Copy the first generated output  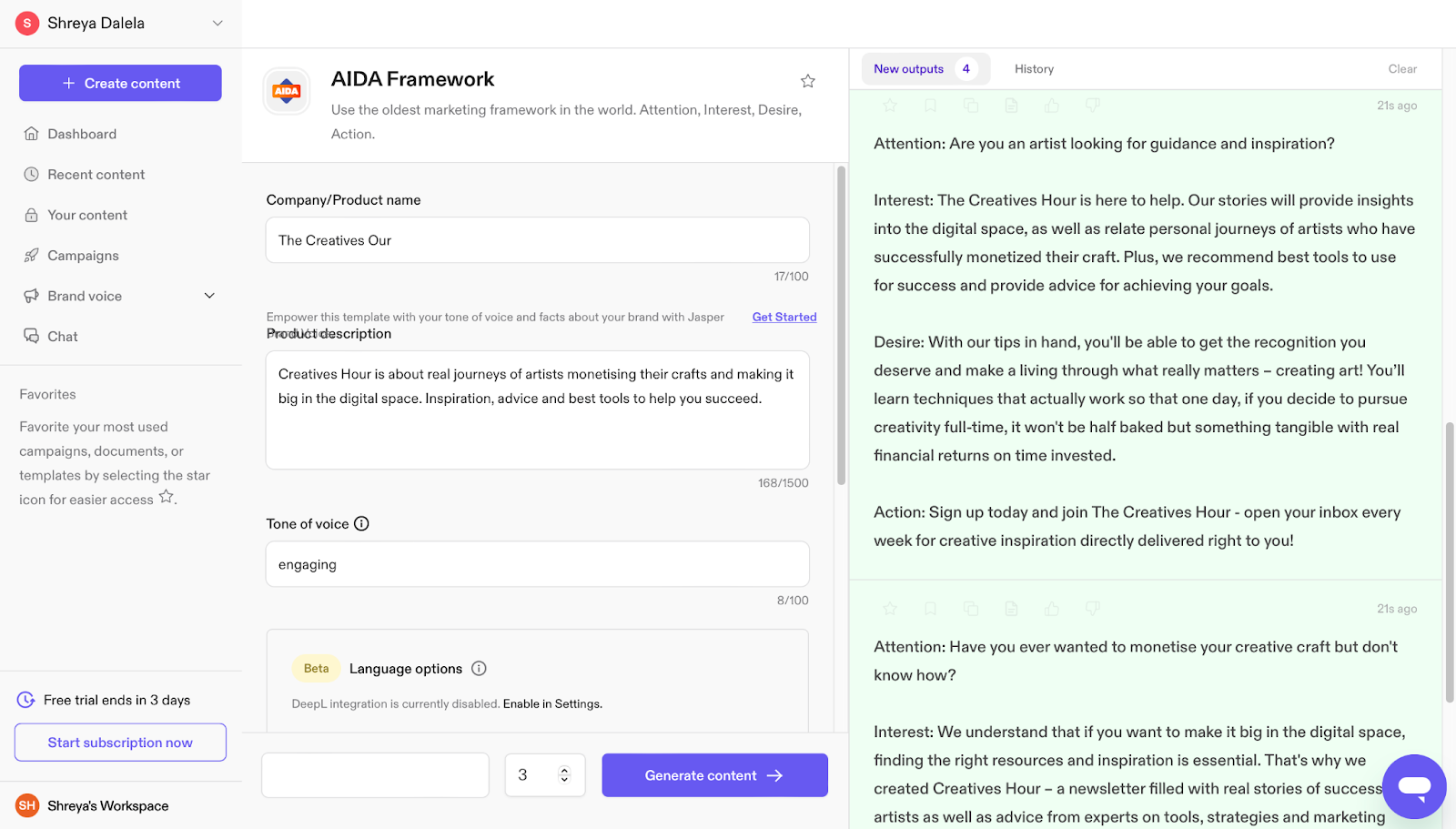[x=971, y=106]
